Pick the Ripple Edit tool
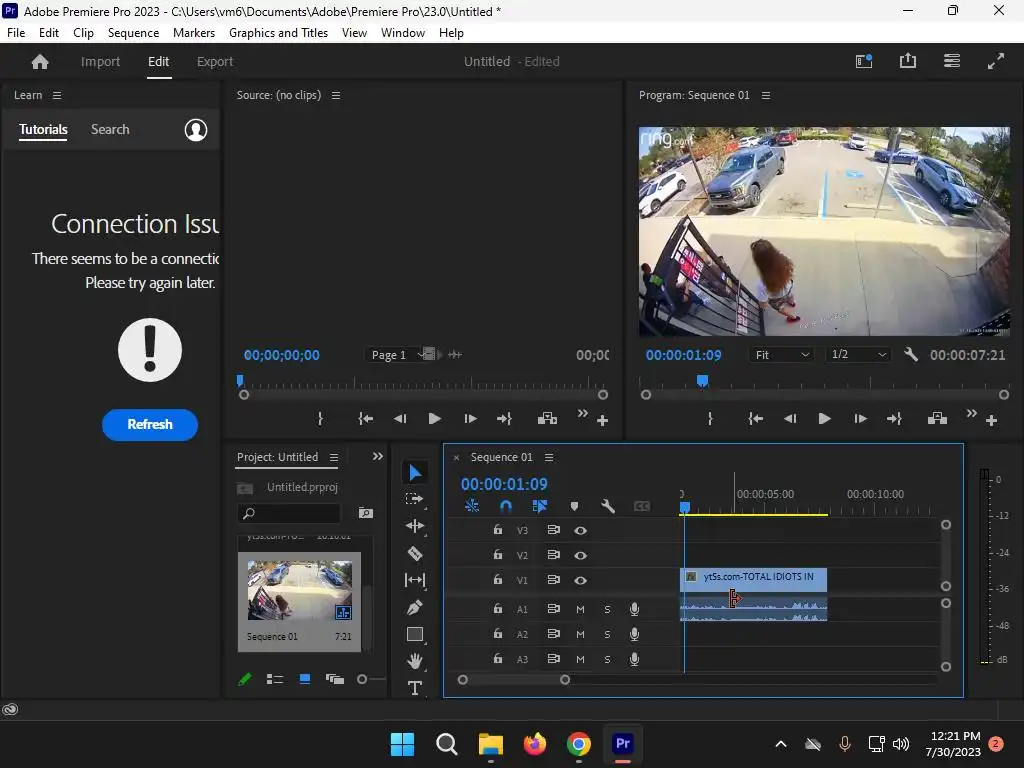Viewport: 1024px width, 768px height. 415,526
